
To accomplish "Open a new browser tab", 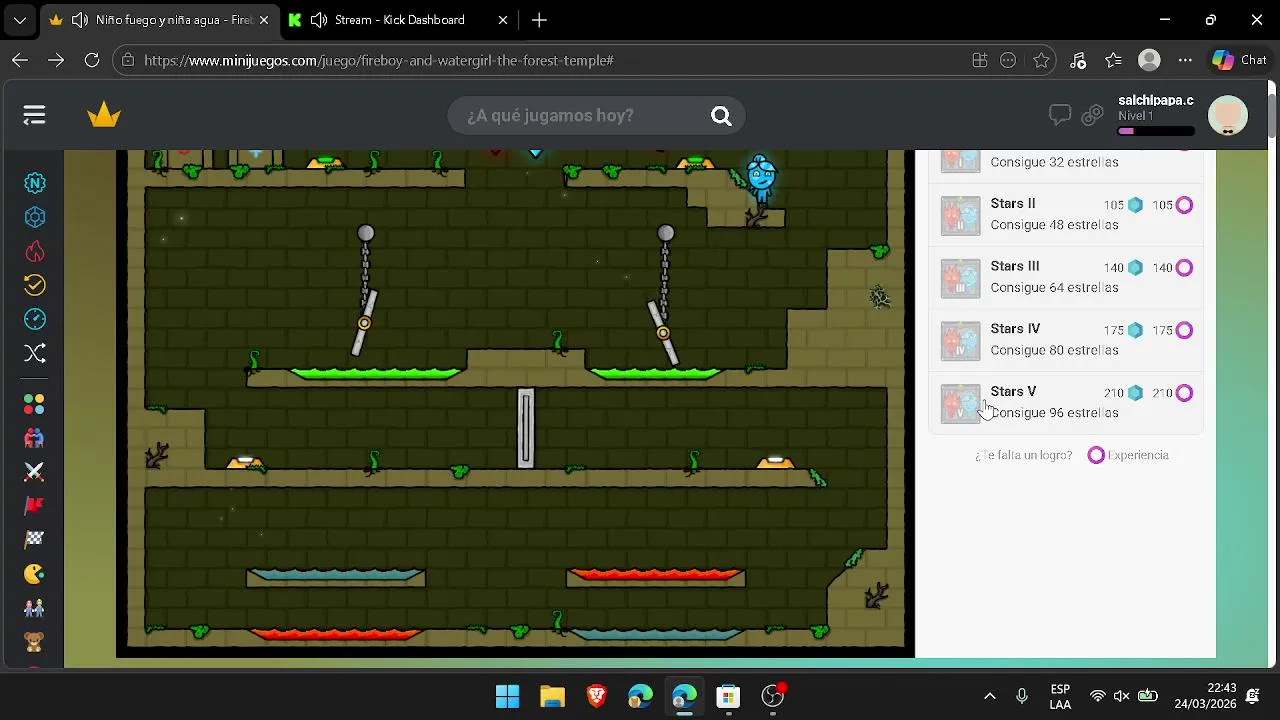I will click(x=539, y=20).
